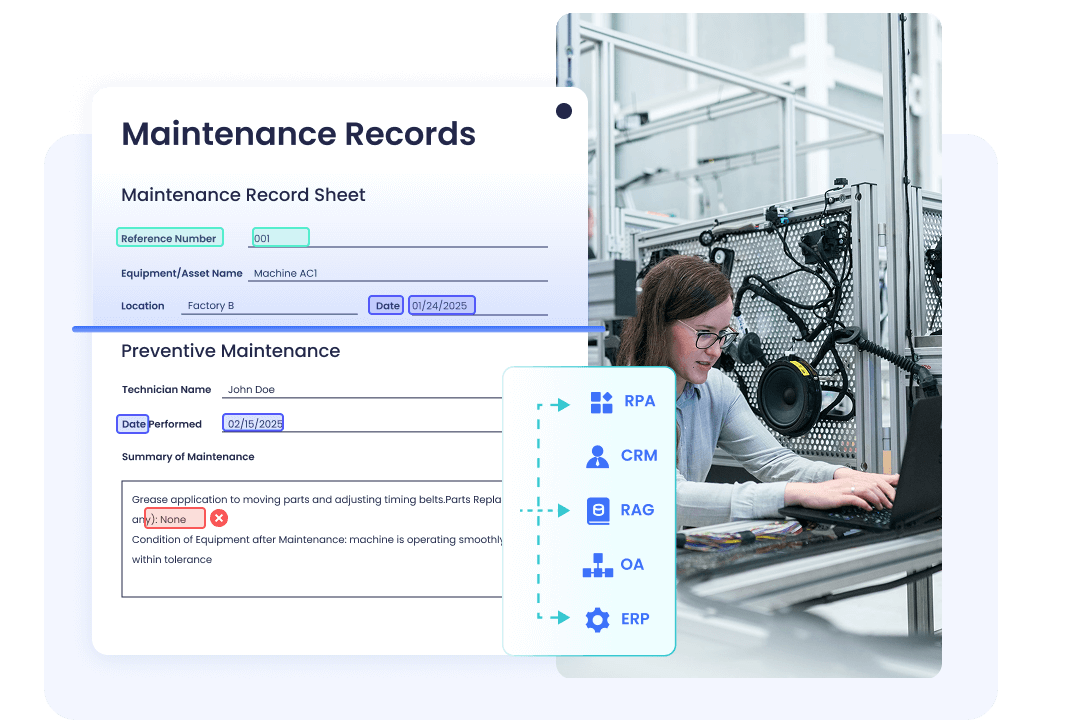This screenshot has height=720, width=1080.
Task: Dismiss the None error via red X icon
Action: [219, 518]
